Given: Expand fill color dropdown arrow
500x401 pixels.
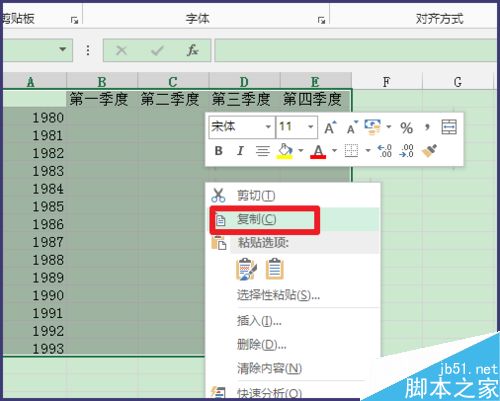Looking at the screenshot, I should pos(301,151).
